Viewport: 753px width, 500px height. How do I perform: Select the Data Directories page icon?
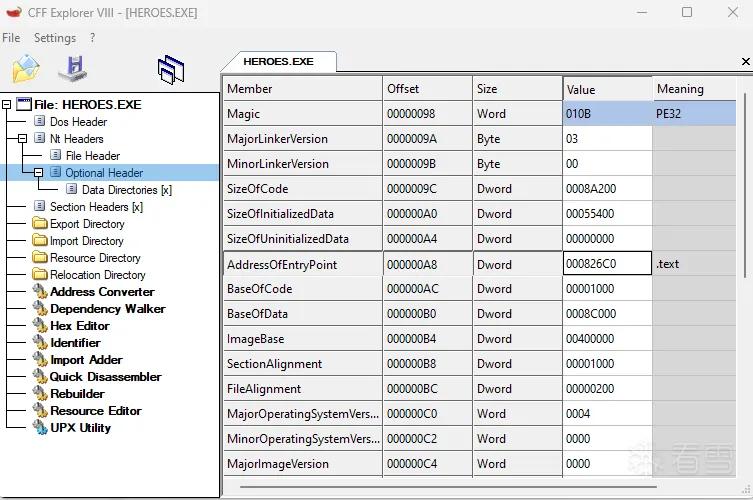pyautogui.click(x=72, y=189)
